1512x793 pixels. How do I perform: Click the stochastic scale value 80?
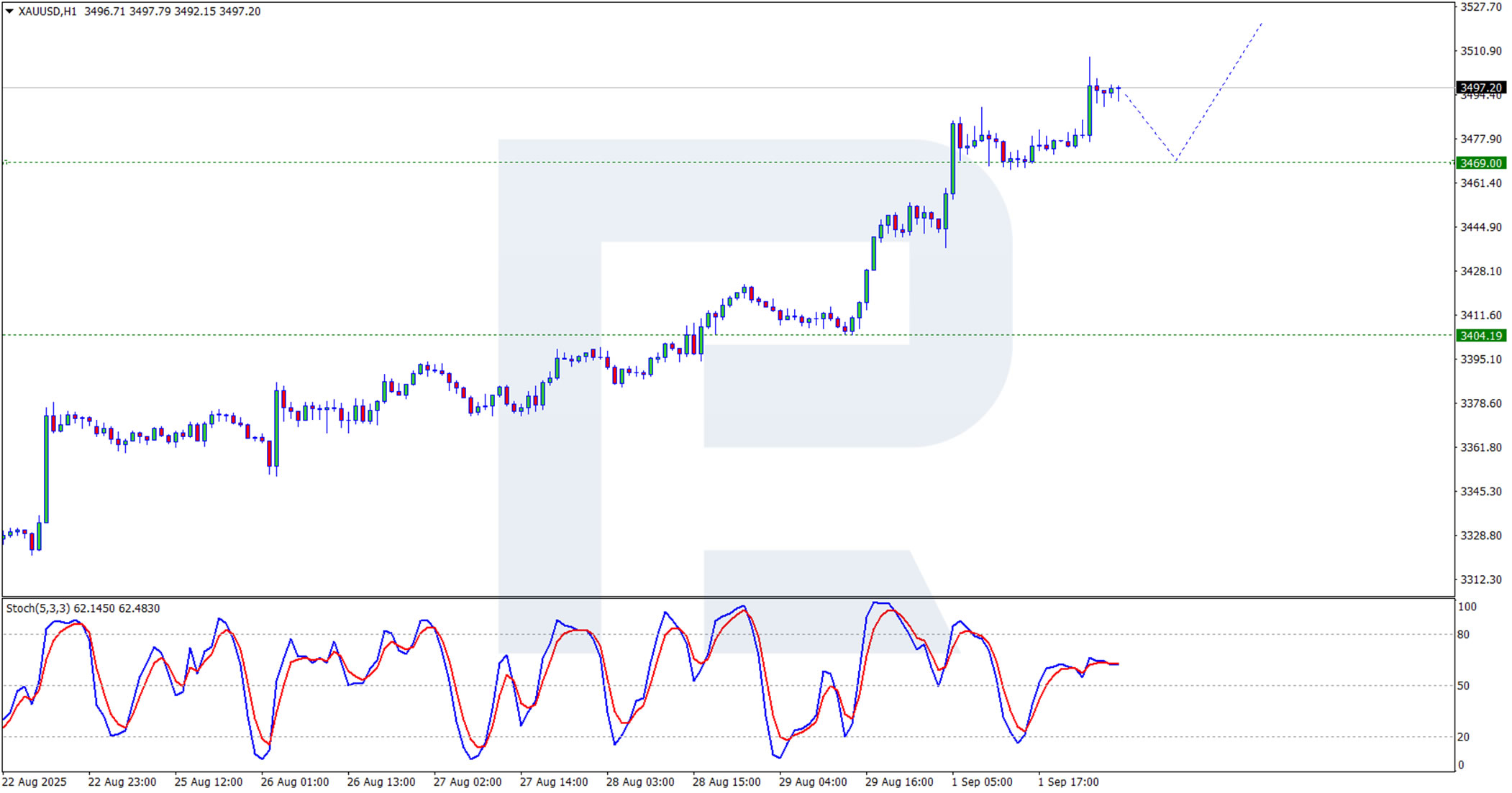1463,635
